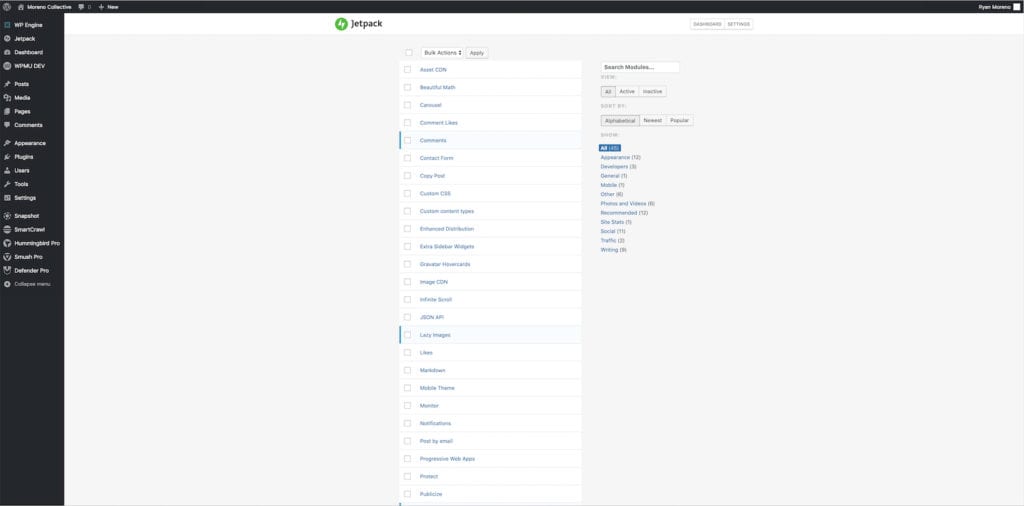
Task: Filter by Developers category
Action: (618, 166)
